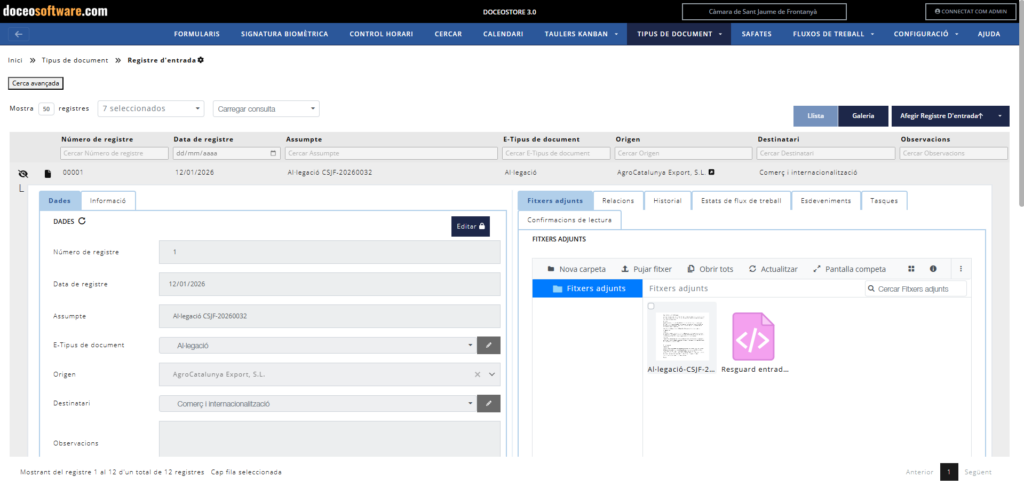
Task: Refresh the DADES section with reload icon
Action: click(82, 221)
